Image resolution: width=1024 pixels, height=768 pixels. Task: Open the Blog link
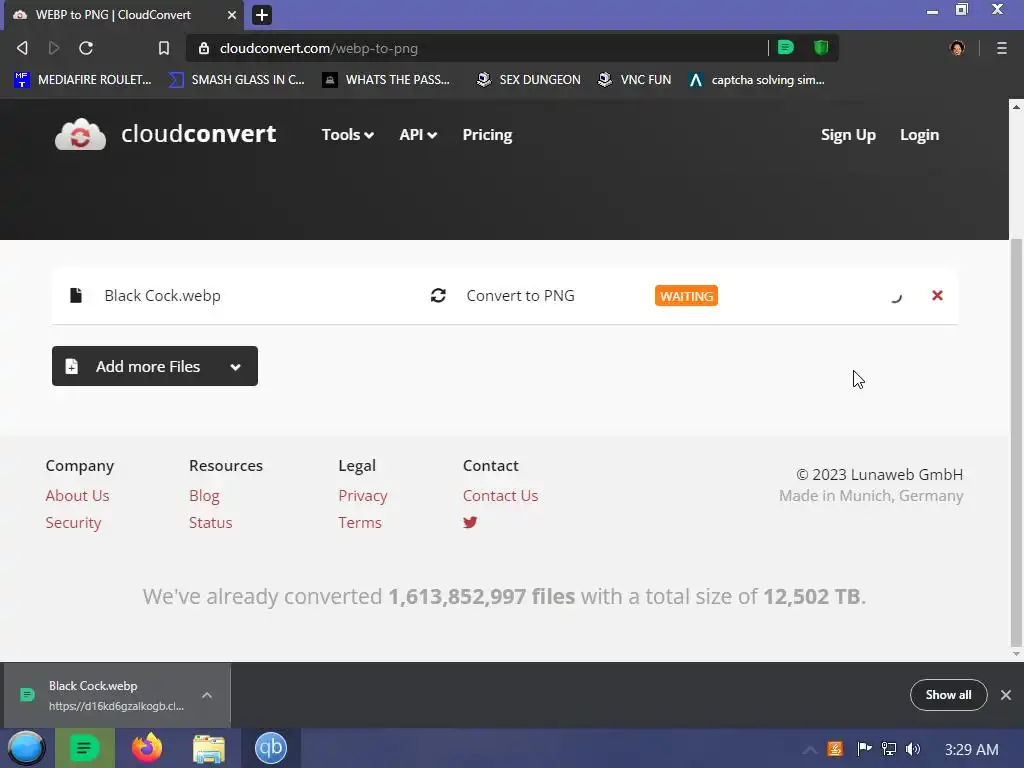point(204,496)
